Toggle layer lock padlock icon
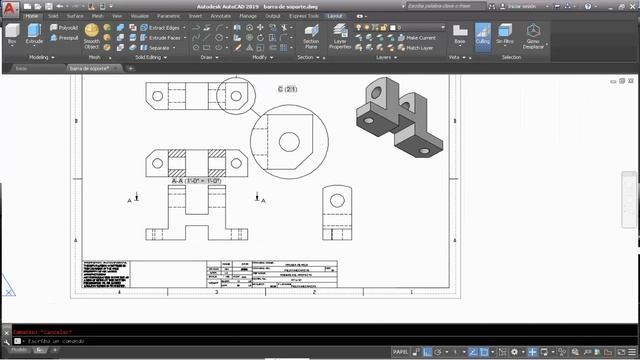 (x=383, y=27)
